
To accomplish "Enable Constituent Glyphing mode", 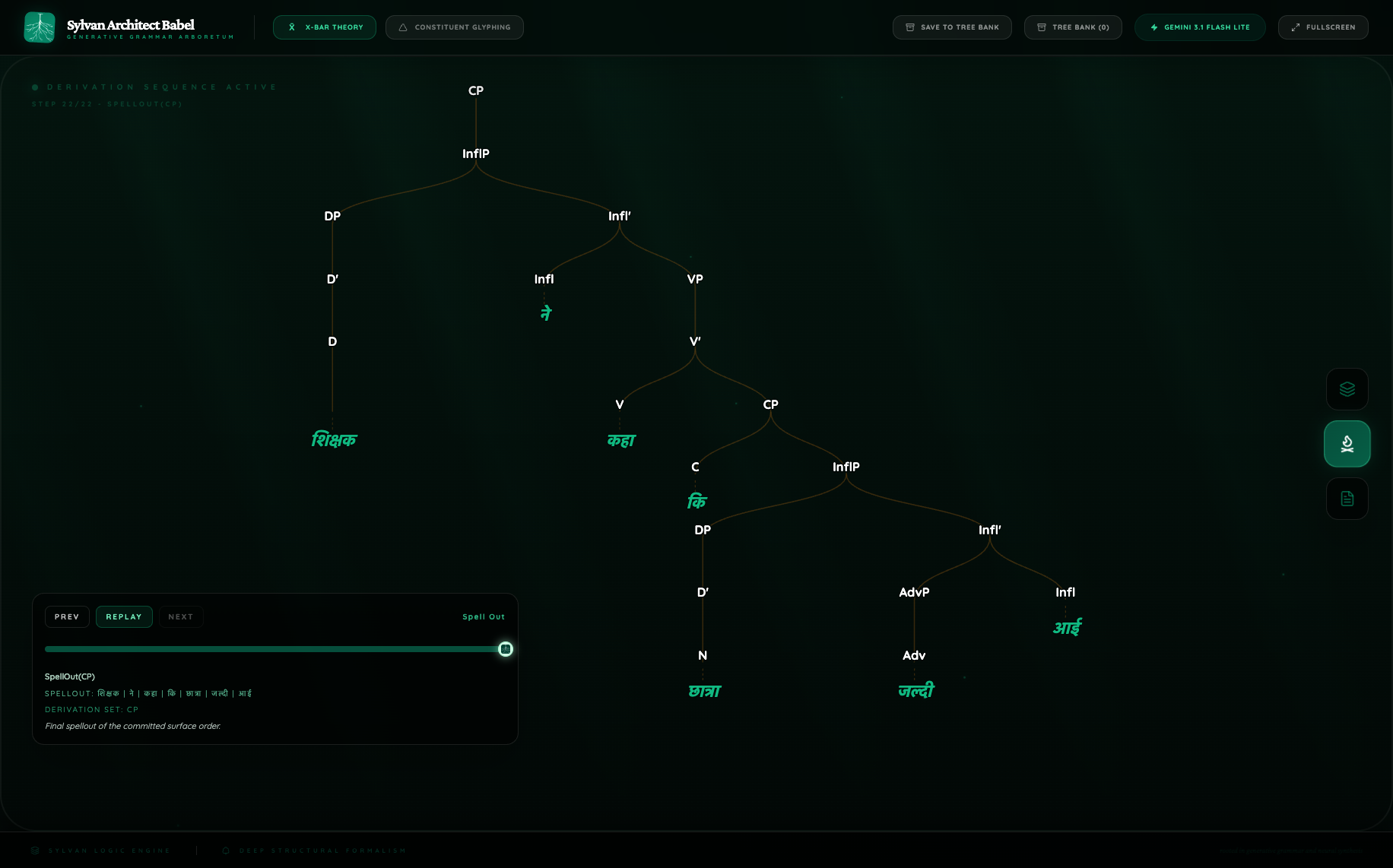I will (455, 27).
